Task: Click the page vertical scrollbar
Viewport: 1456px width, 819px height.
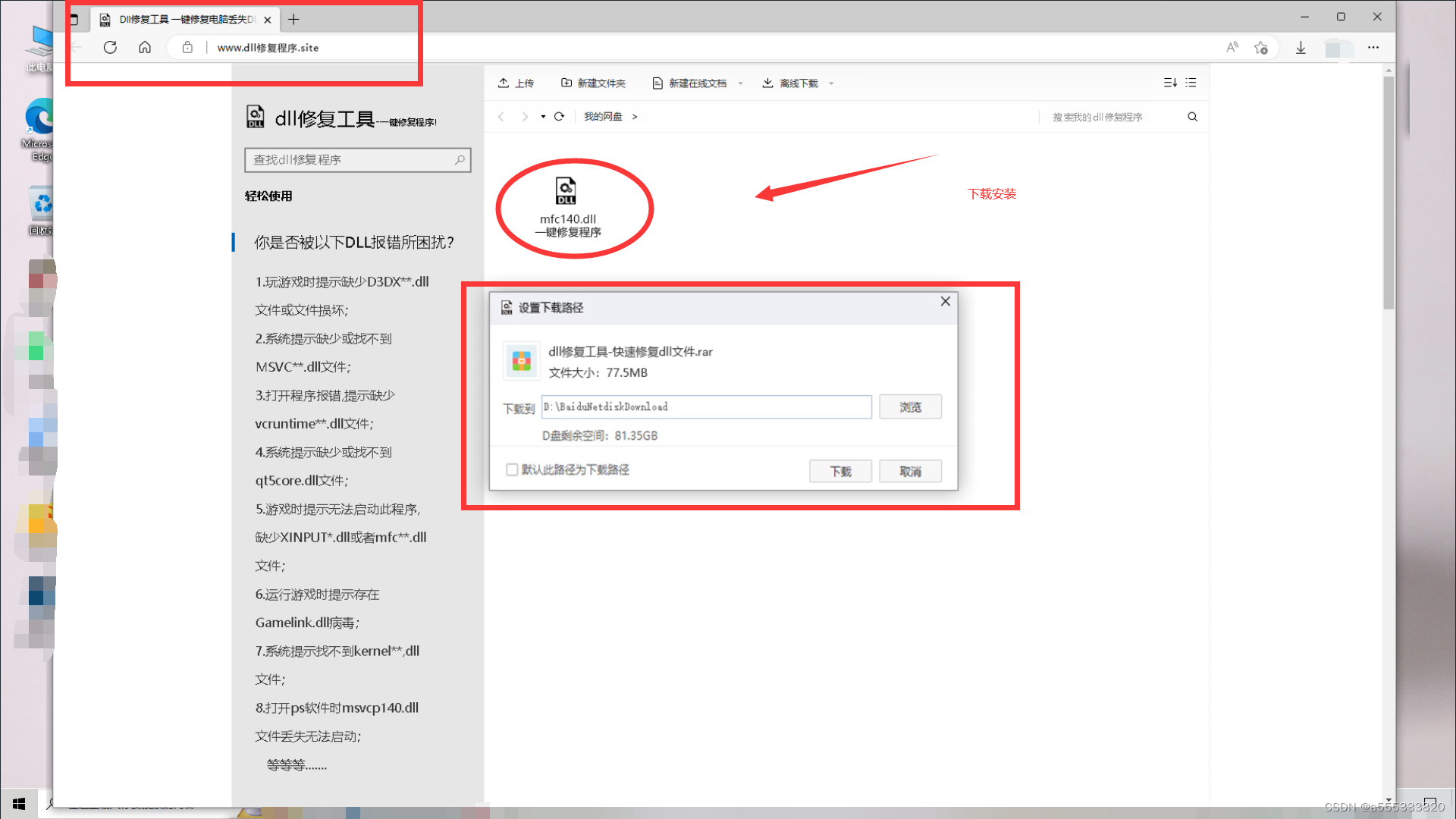Action: tap(1389, 193)
